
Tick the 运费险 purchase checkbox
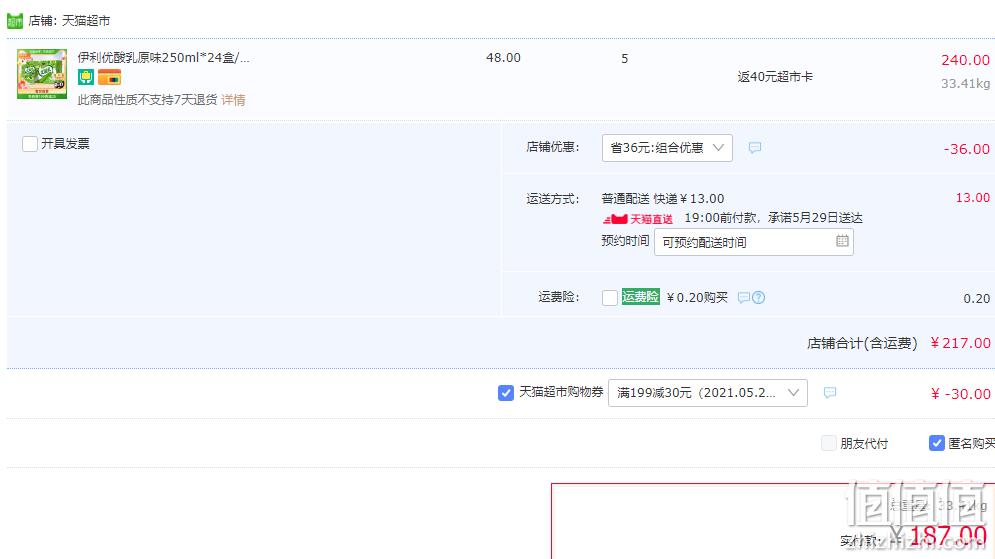(610, 298)
